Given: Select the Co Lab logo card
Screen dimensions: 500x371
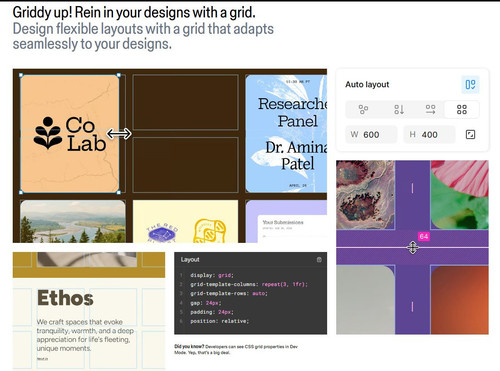Looking at the screenshot, I should click(x=70, y=134).
